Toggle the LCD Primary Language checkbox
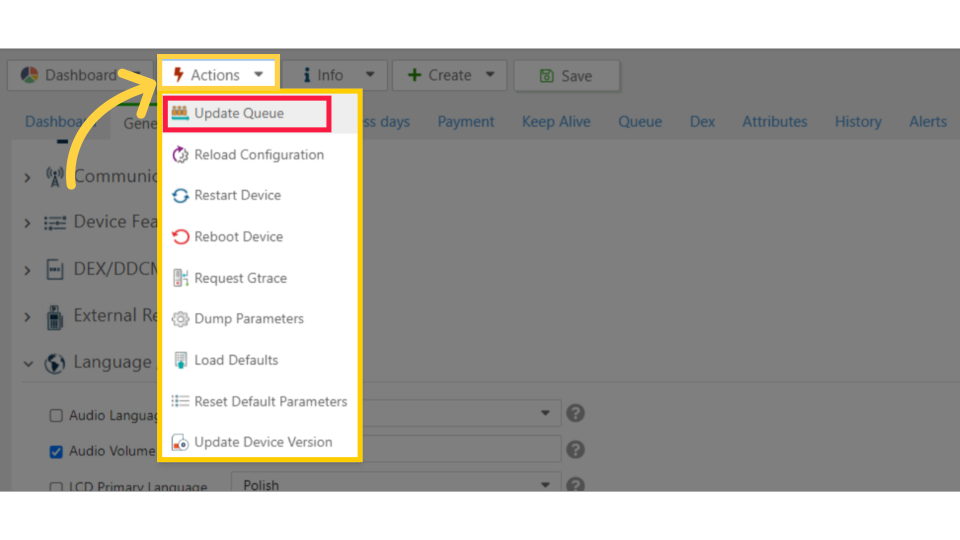Viewport: 960px width, 540px height. (x=56, y=486)
